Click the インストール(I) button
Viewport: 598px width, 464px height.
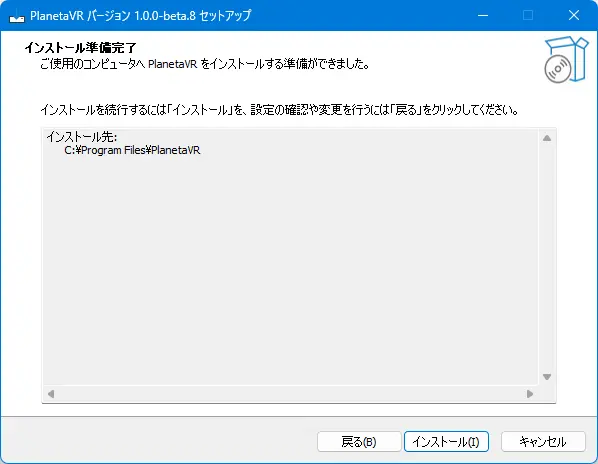pyautogui.click(x=446, y=442)
